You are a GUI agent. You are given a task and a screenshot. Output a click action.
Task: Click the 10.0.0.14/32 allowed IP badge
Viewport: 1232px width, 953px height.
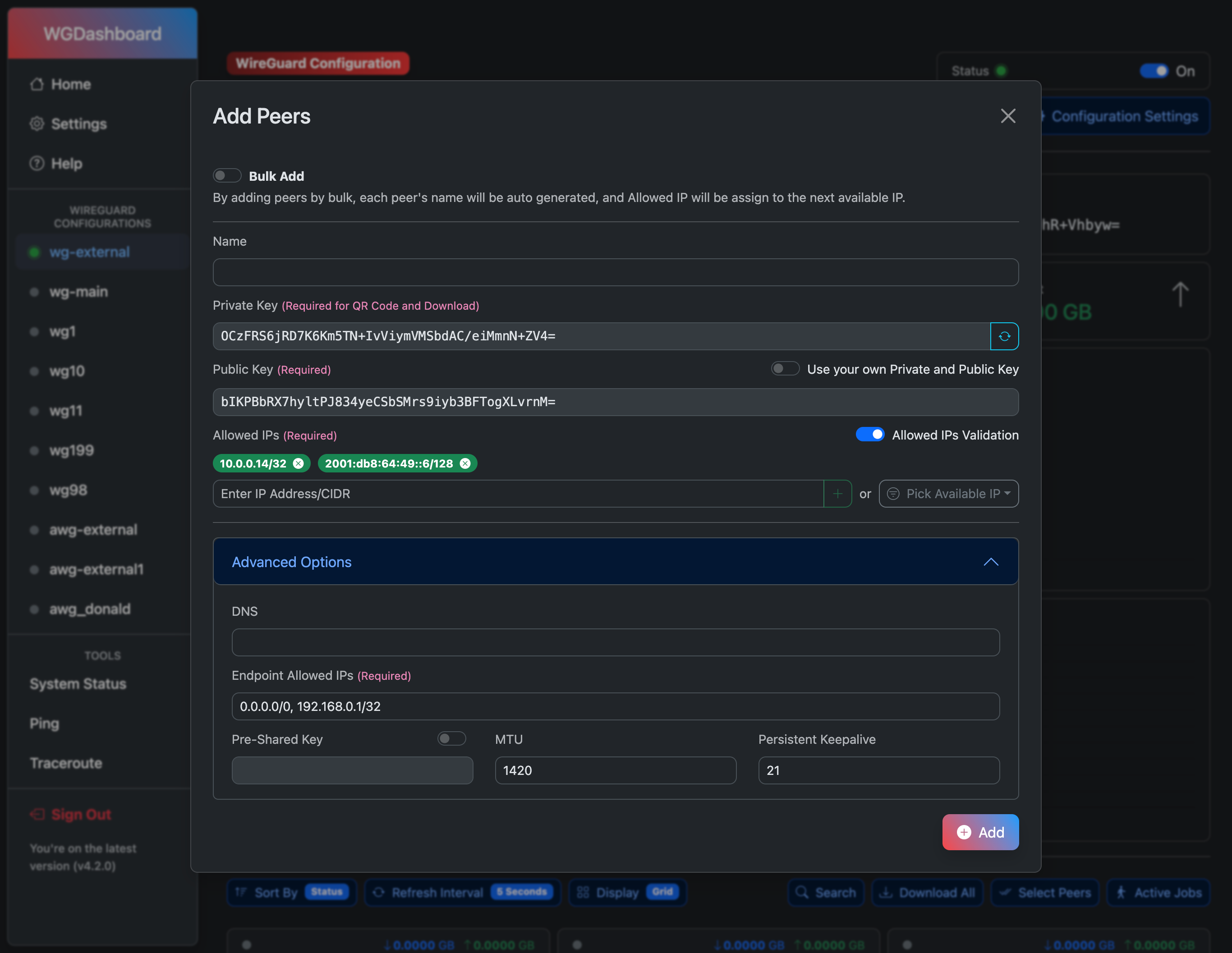(262, 463)
